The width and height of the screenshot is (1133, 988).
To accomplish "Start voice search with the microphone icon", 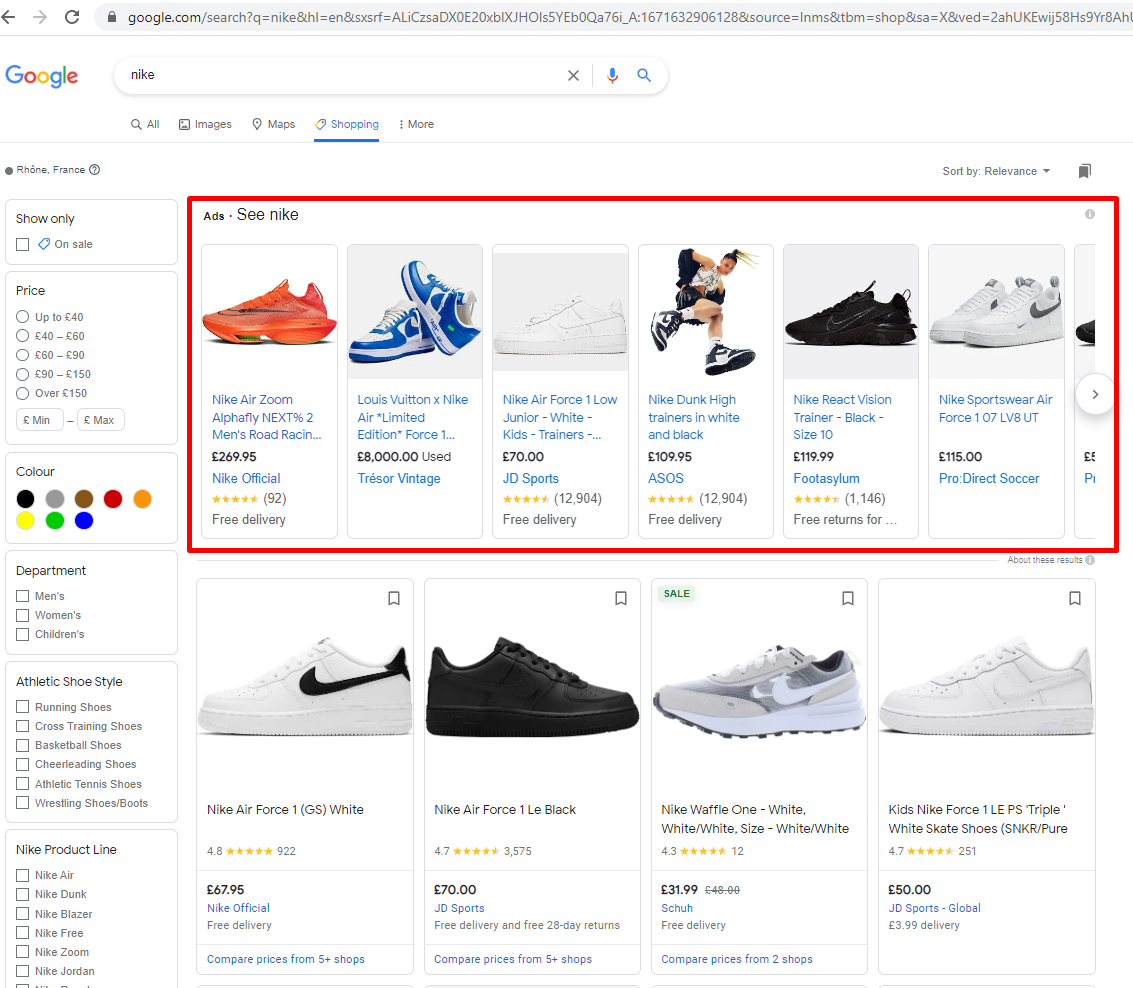I will [612, 75].
